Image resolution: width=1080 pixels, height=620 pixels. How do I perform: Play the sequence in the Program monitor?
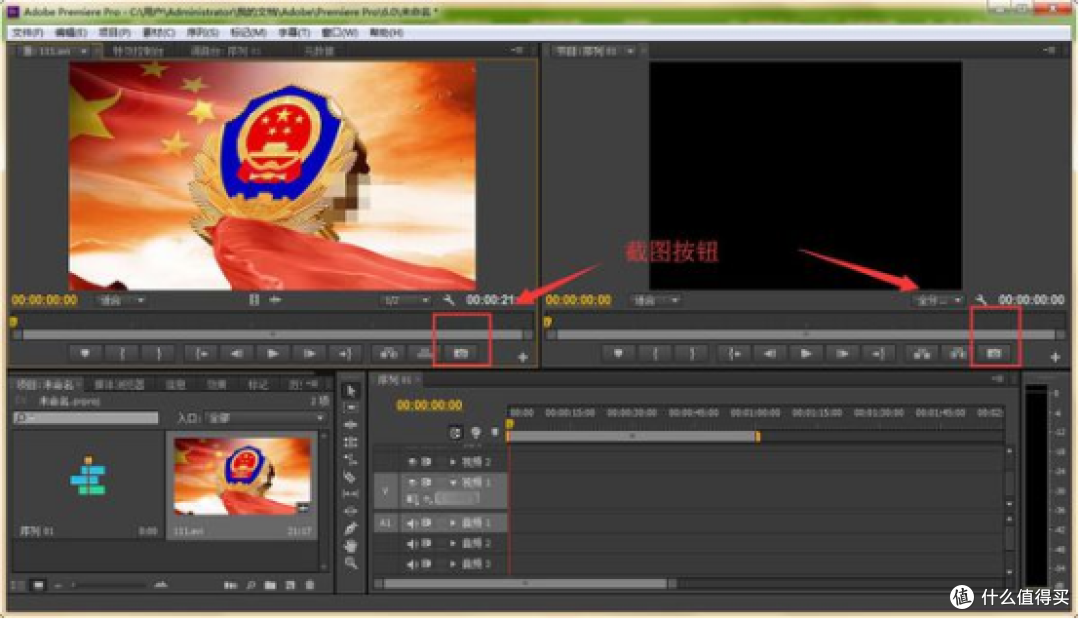pyautogui.click(x=806, y=353)
